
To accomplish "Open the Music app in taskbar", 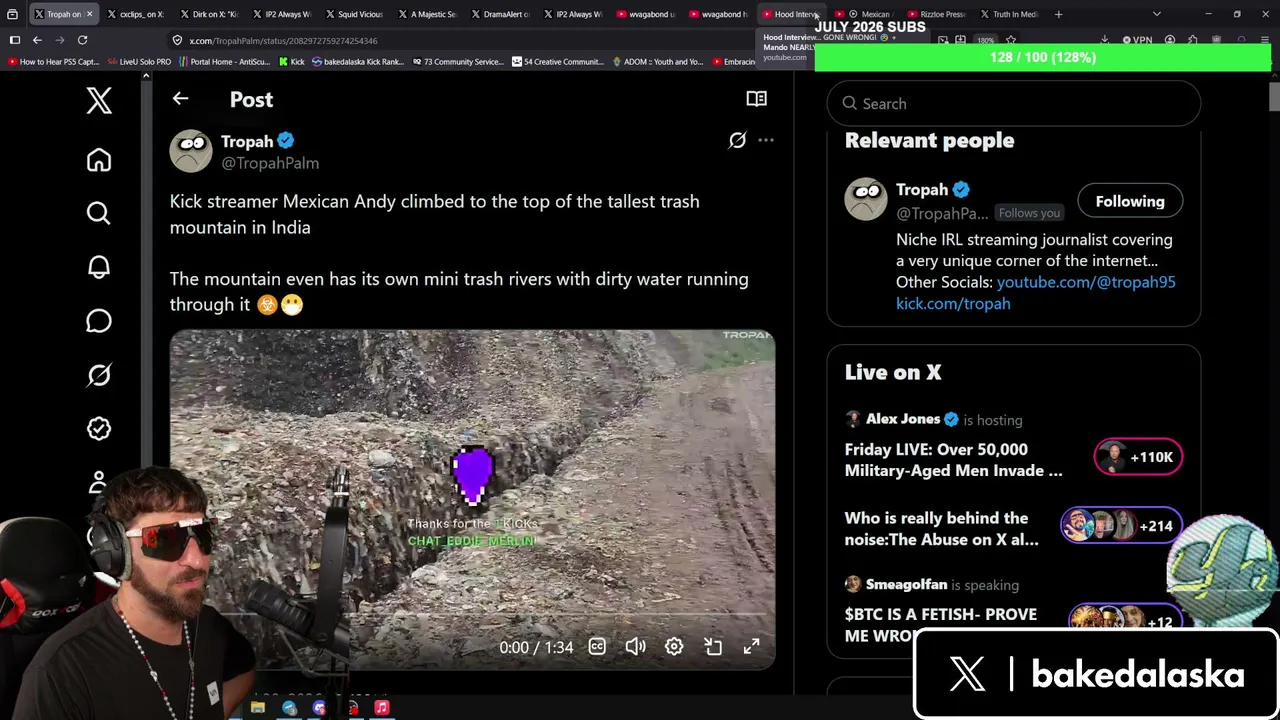I will (381, 708).
